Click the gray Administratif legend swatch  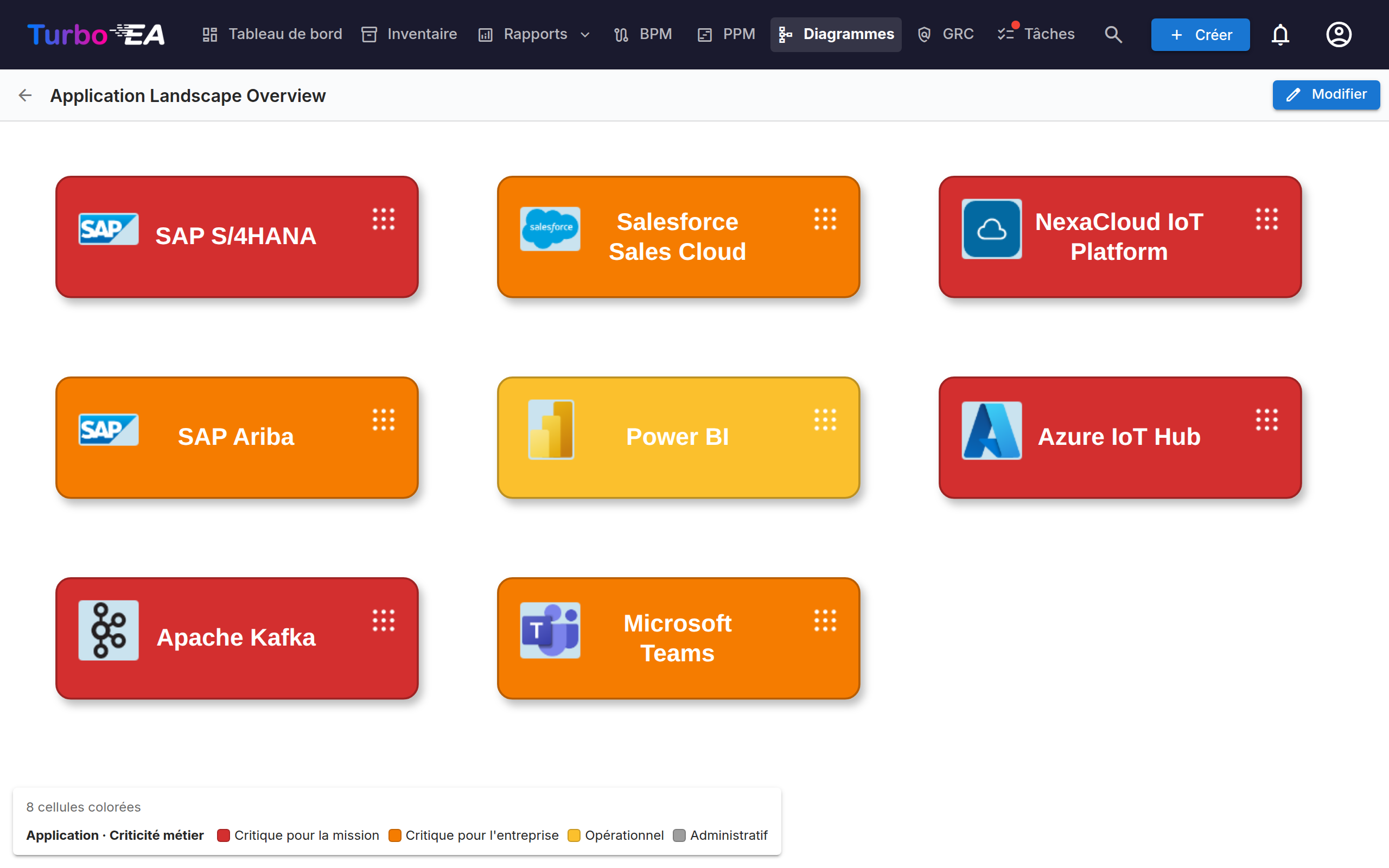(679, 835)
